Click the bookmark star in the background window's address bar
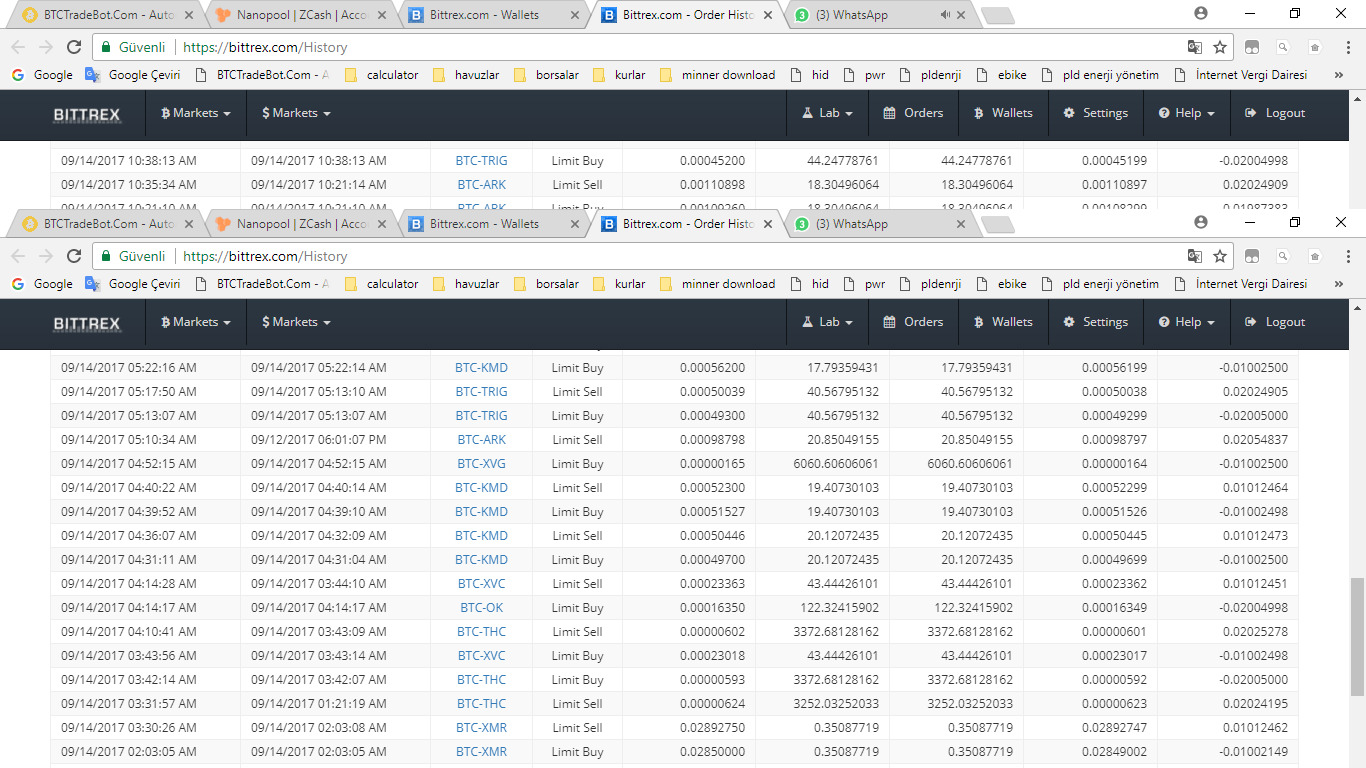Image resolution: width=1366 pixels, height=768 pixels. coord(1220,47)
